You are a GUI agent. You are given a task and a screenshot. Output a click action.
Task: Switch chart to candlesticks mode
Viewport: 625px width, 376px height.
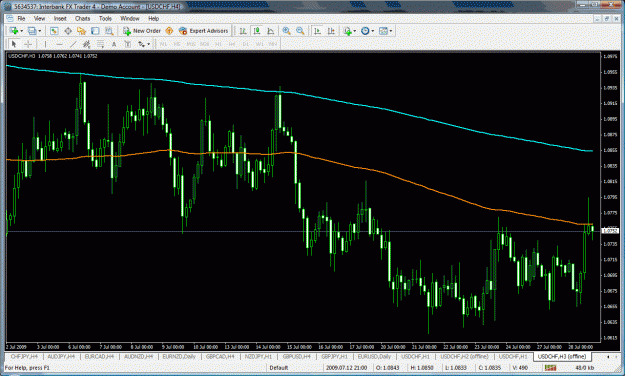[257, 31]
